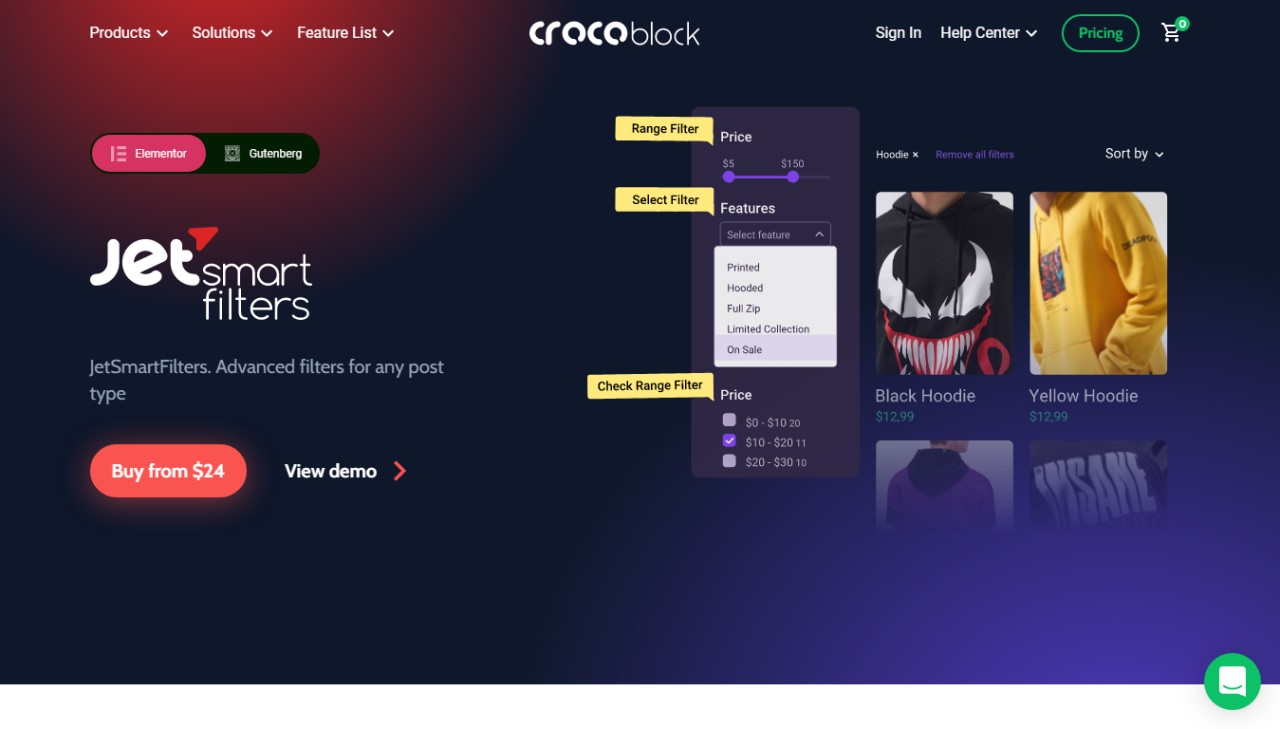The height and width of the screenshot is (729, 1280).
Task: Open the Feature List menu
Action: click(x=345, y=33)
